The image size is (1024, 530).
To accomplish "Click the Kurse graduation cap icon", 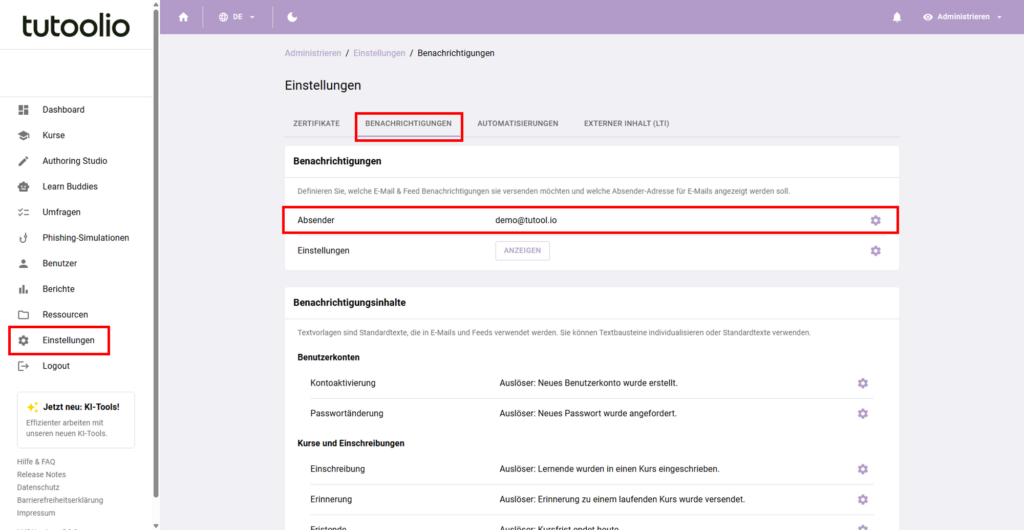I will coord(24,136).
